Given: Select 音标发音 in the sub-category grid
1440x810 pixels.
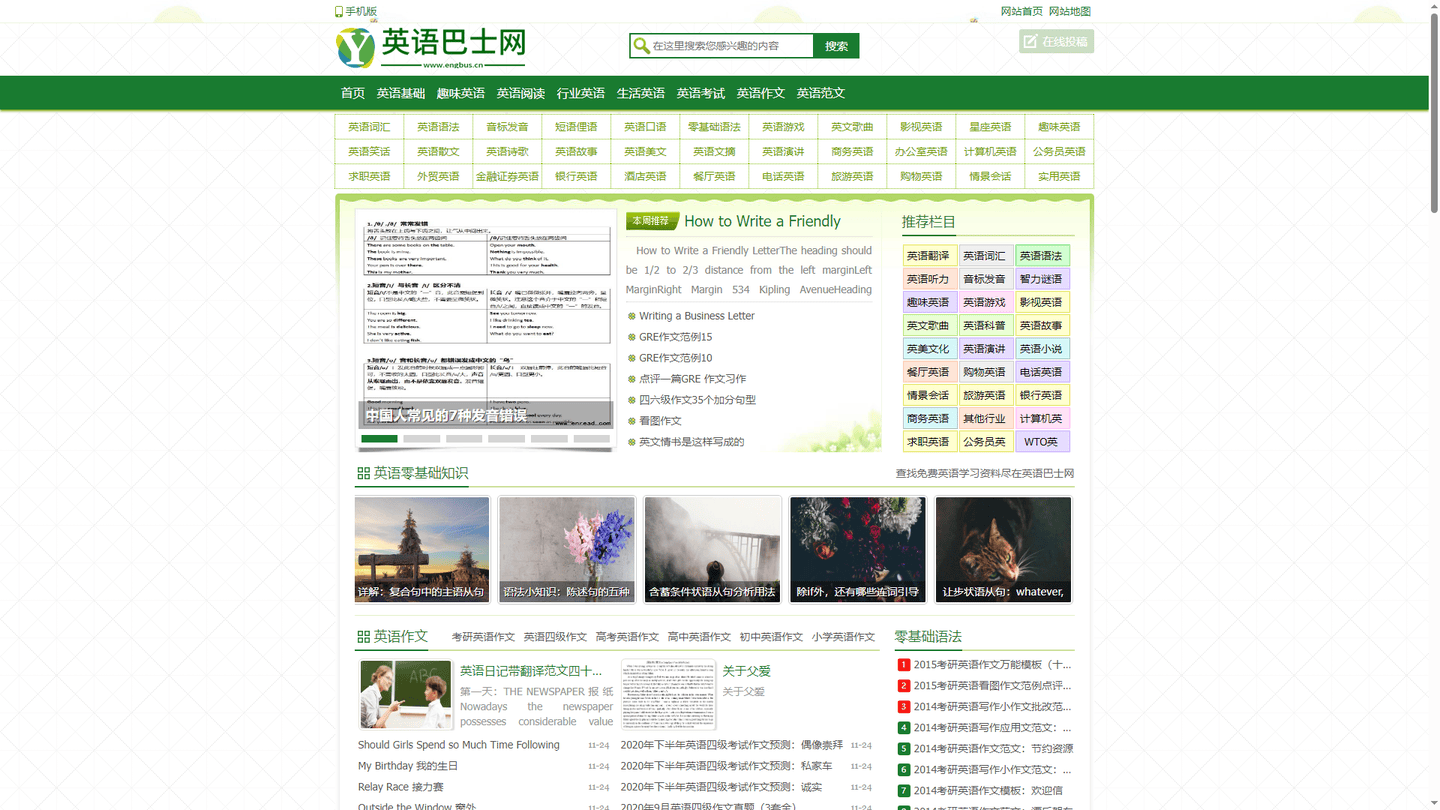Looking at the screenshot, I should pyautogui.click(x=507, y=127).
